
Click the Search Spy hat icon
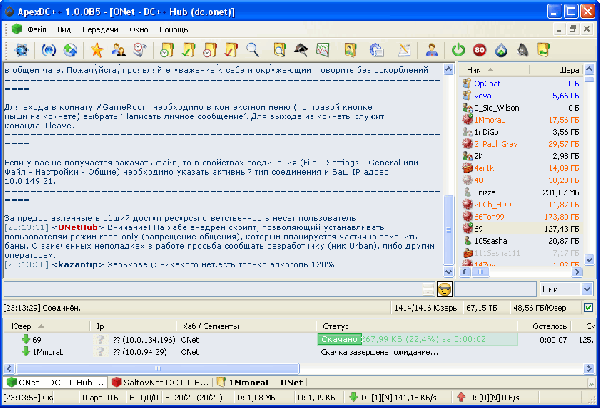click(x=301, y=50)
